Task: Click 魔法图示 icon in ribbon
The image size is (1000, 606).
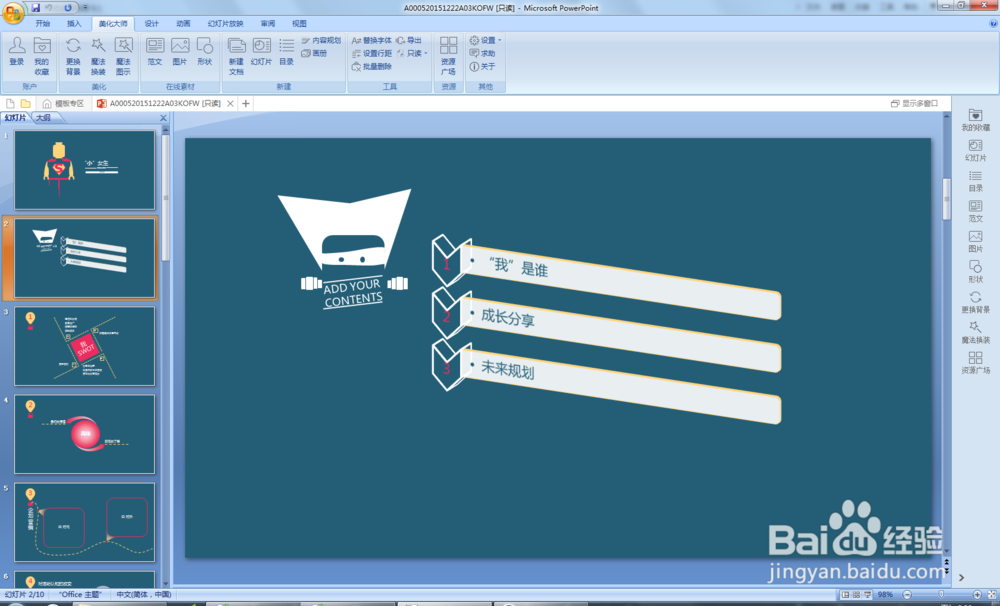Action: coord(123,55)
